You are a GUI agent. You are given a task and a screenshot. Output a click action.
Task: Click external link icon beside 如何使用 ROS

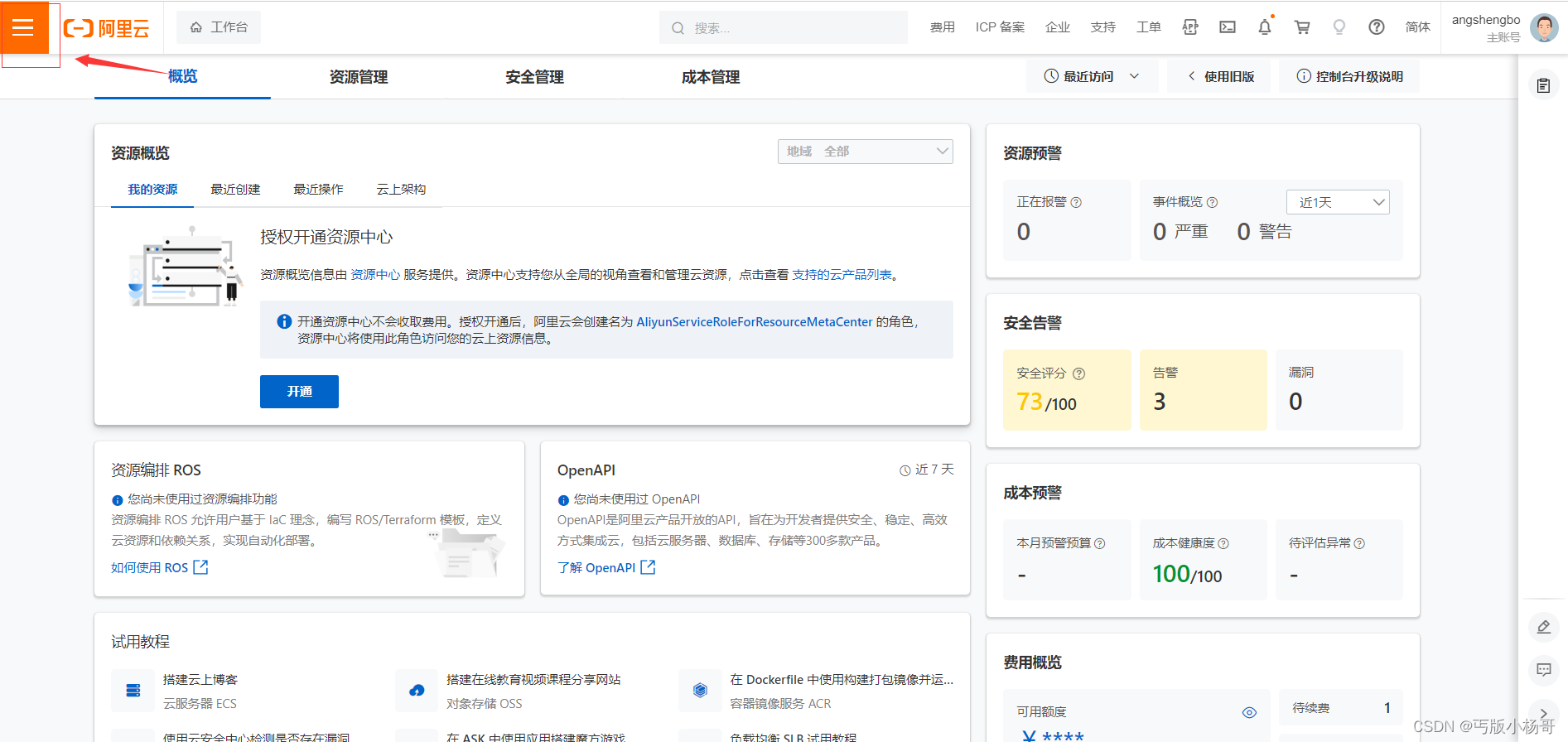point(200,567)
